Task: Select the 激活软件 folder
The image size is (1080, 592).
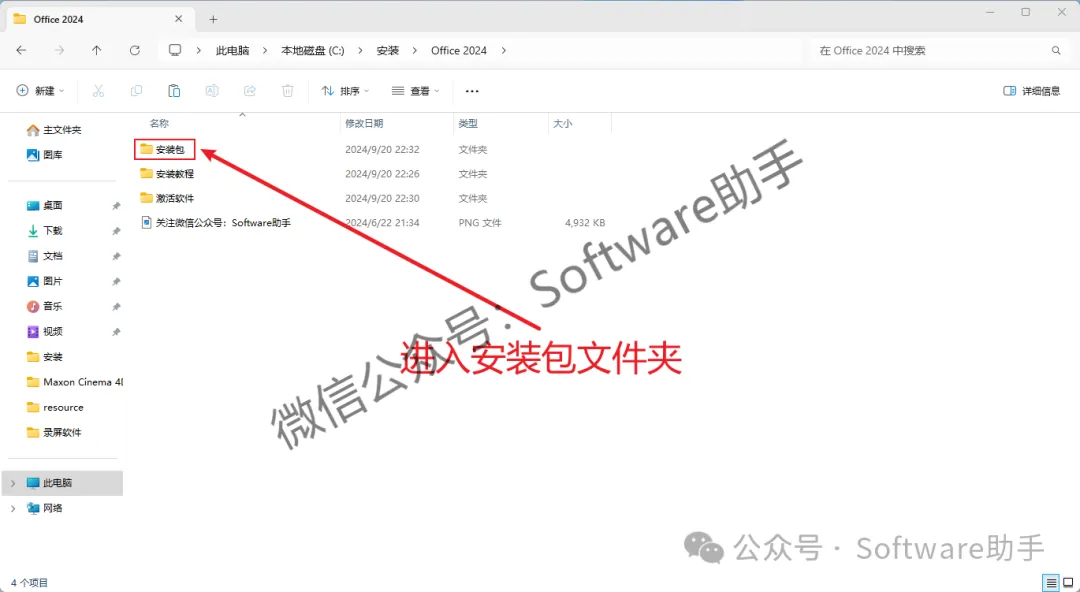Action: [x=167, y=198]
